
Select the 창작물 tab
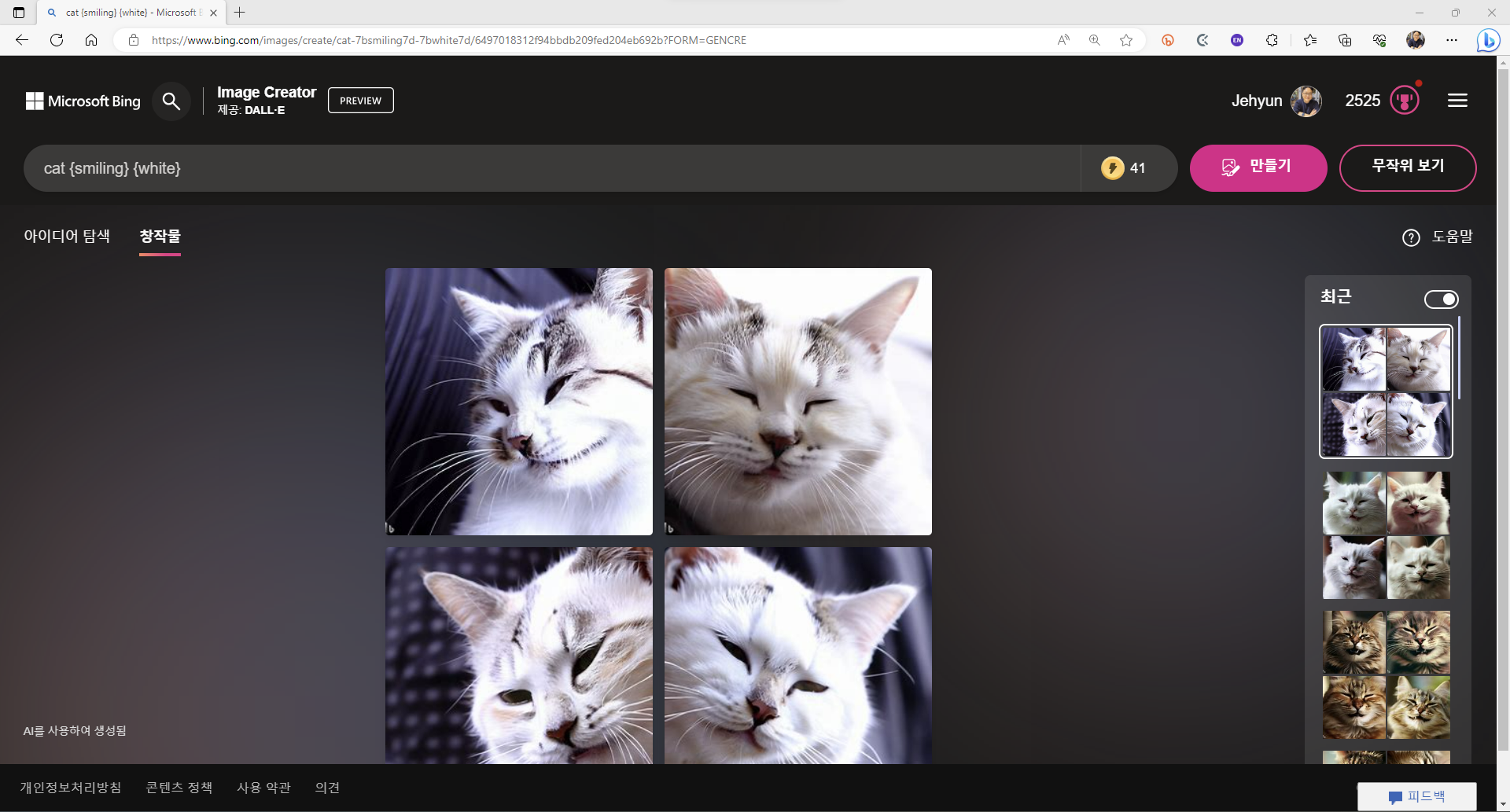point(160,236)
